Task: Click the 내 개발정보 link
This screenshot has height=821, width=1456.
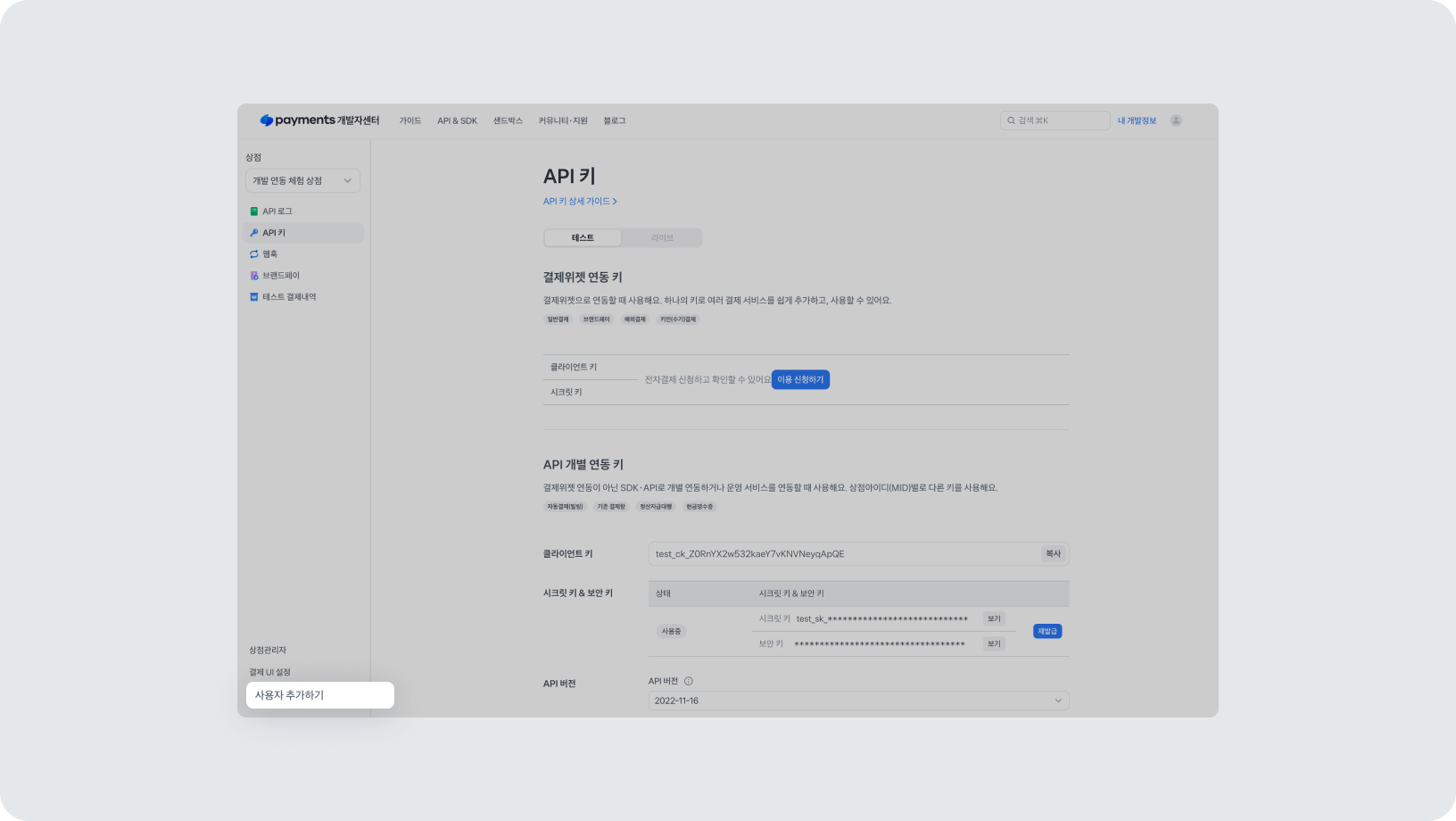Action: click(1137, 120)
